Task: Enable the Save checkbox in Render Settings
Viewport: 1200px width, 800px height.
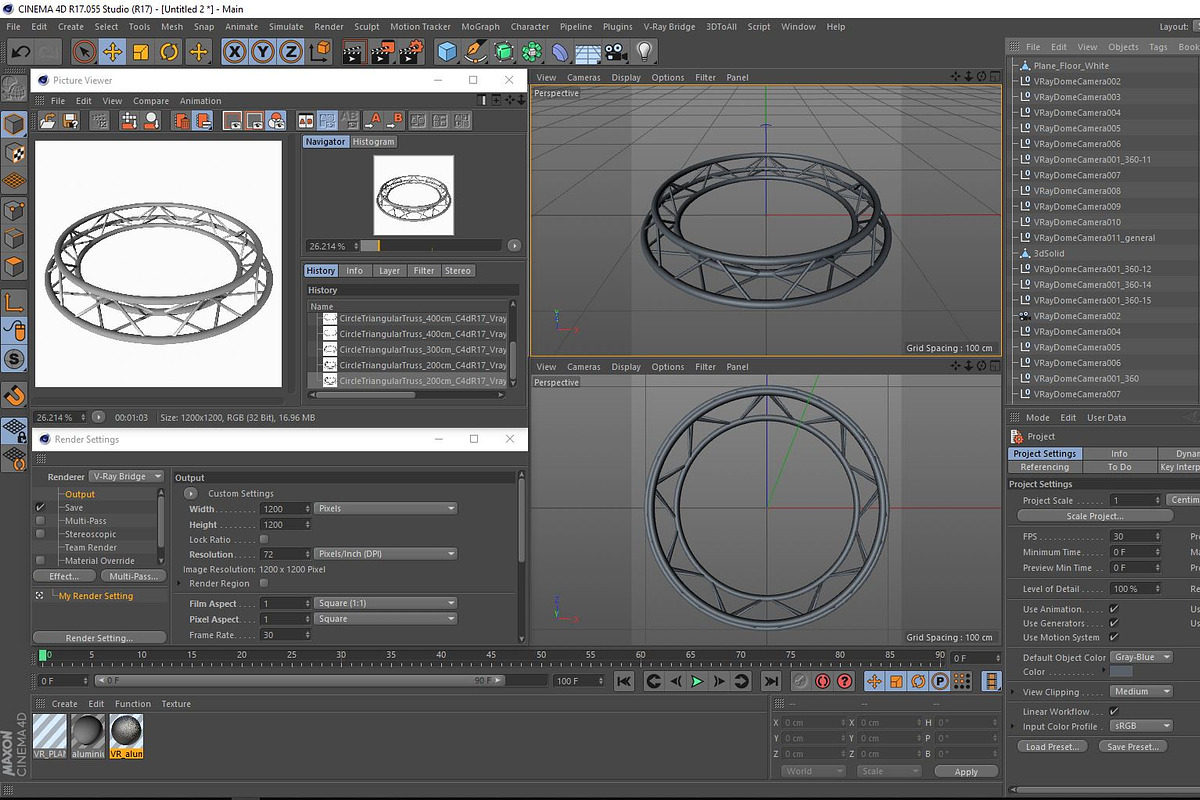Action: 40,507
